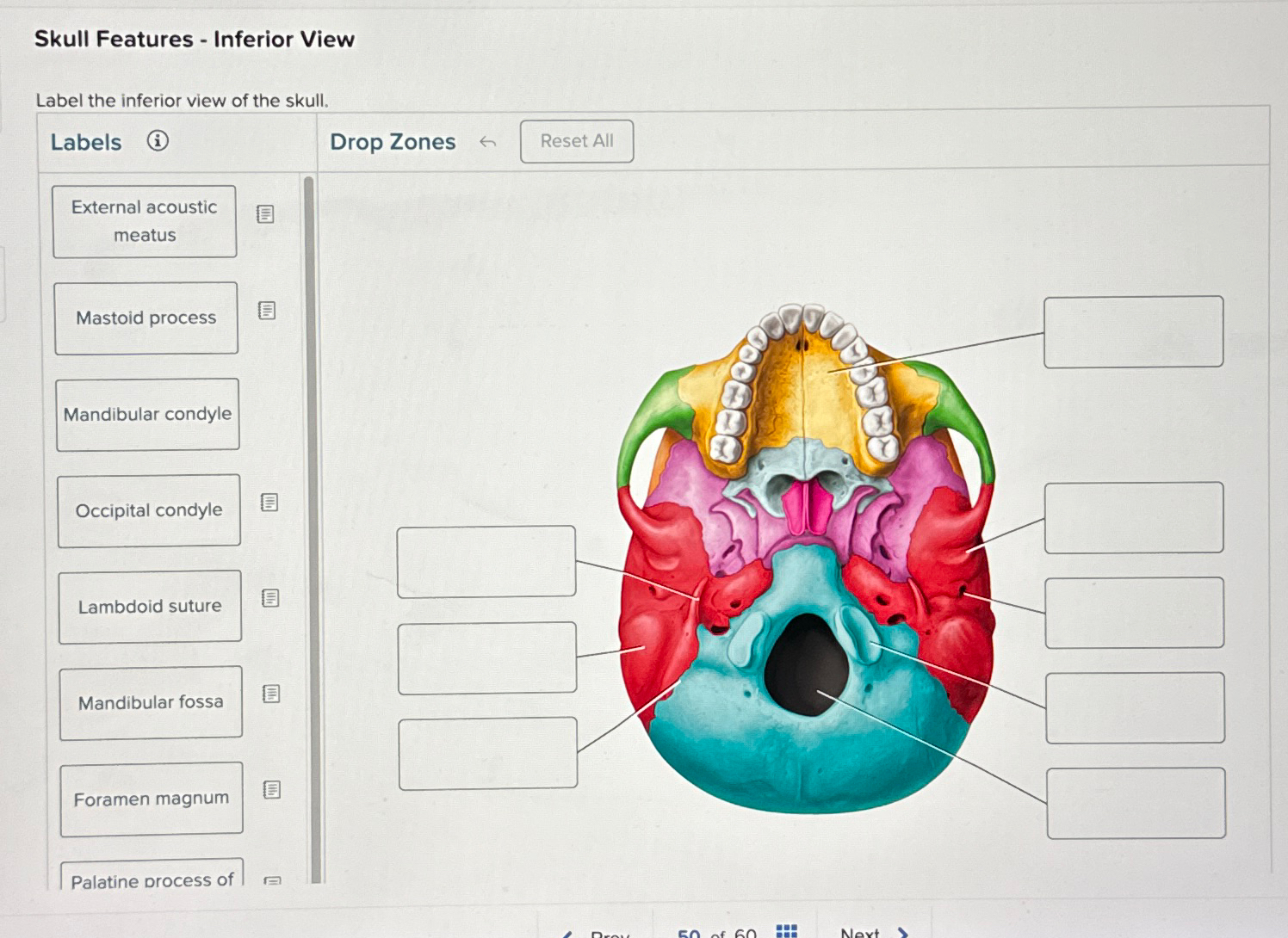Screen dimensions: 1288x938
Task: Open the note icon beside External acoustic meatus
Action: coord(265,213)
